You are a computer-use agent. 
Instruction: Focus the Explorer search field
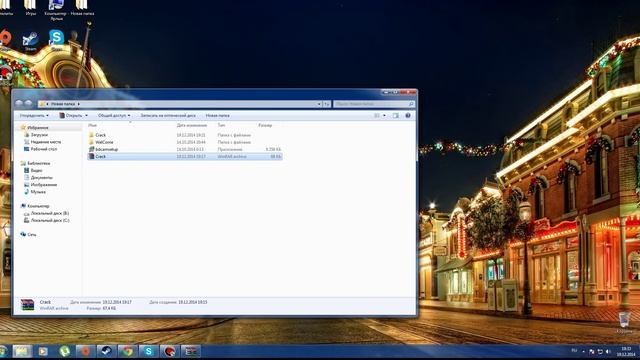[373, 104]
